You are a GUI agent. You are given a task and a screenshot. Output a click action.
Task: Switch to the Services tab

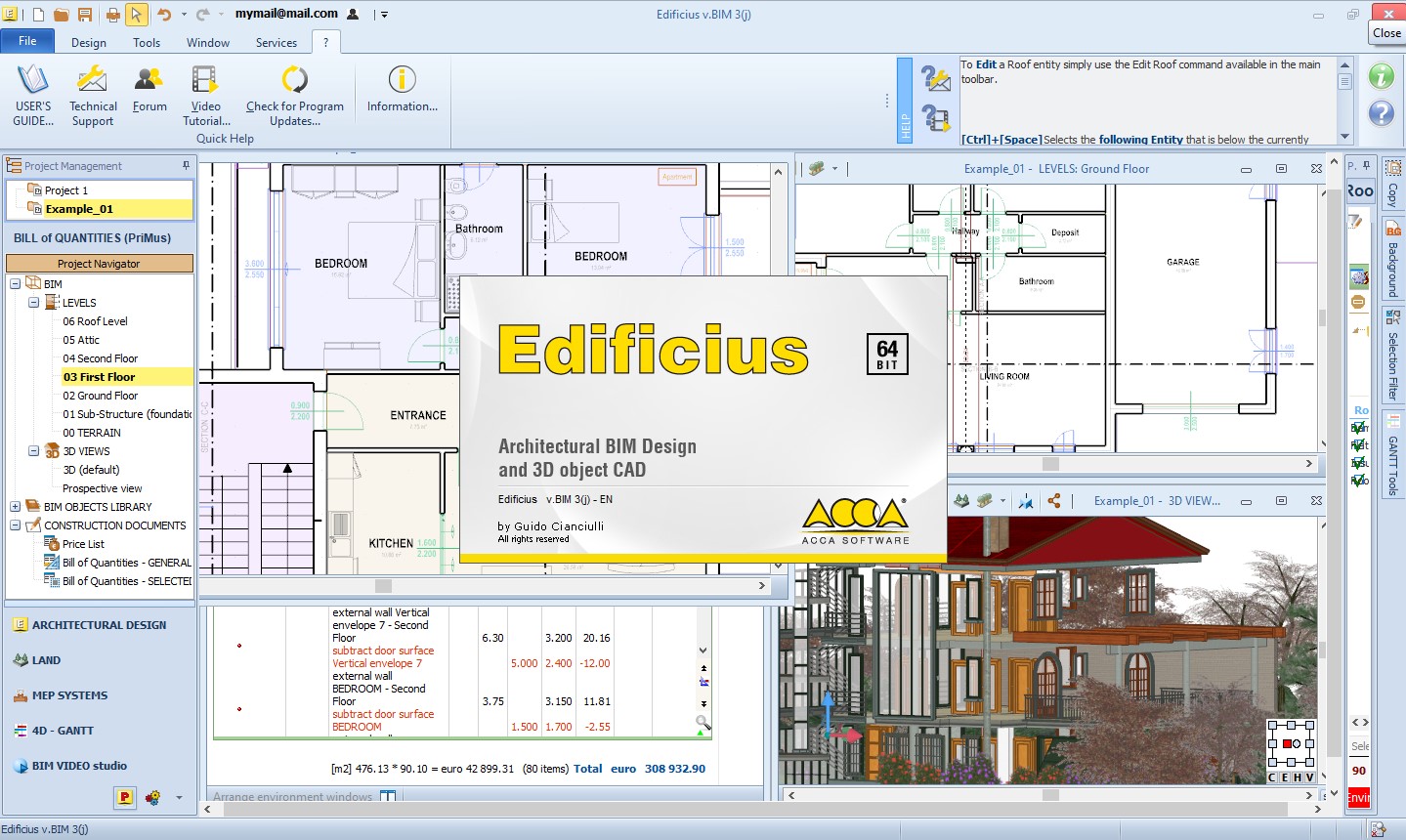coord(277,43)
